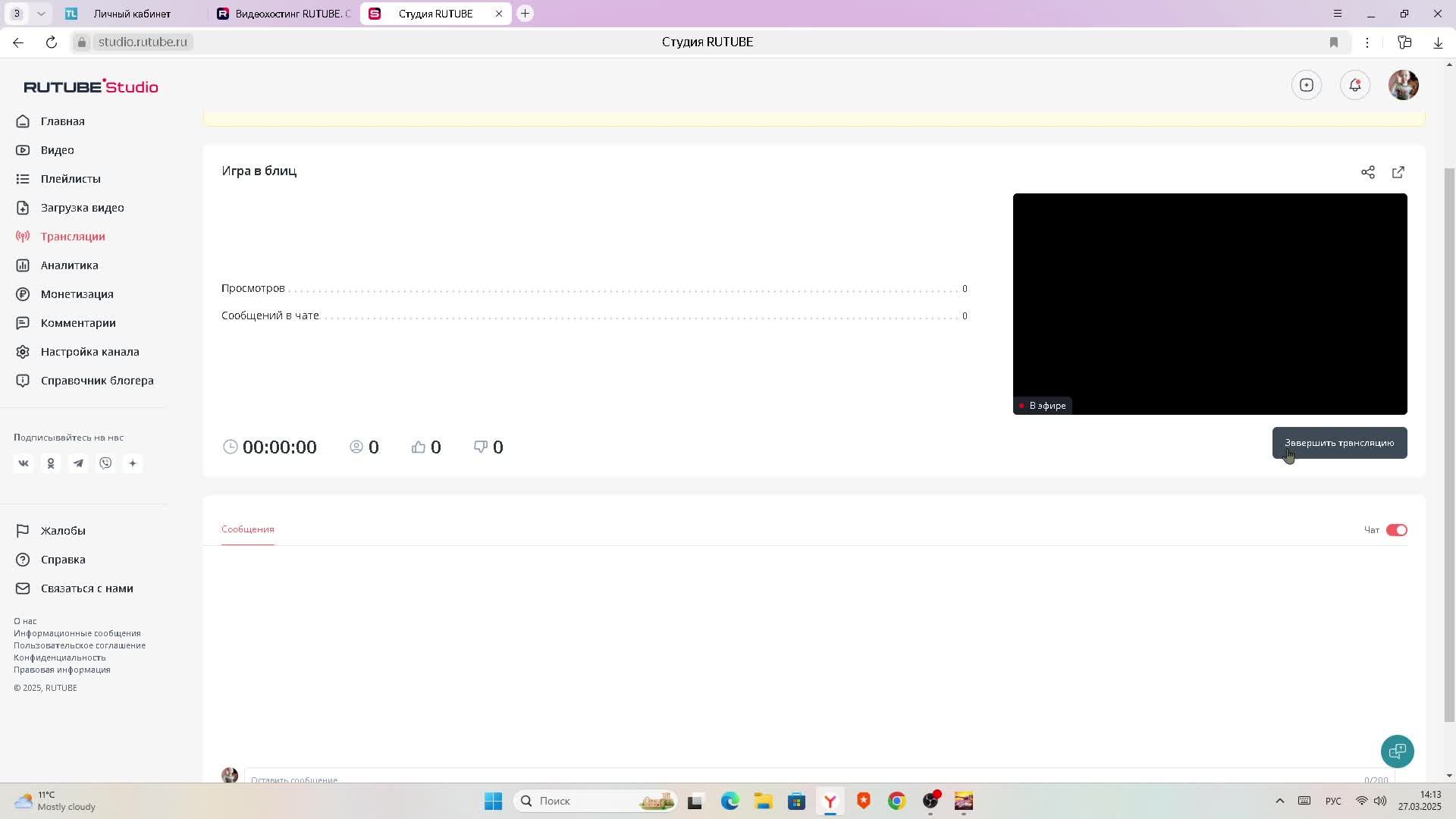
Task: Open Плейлисты in the sidebar
Action: point(58,179)
